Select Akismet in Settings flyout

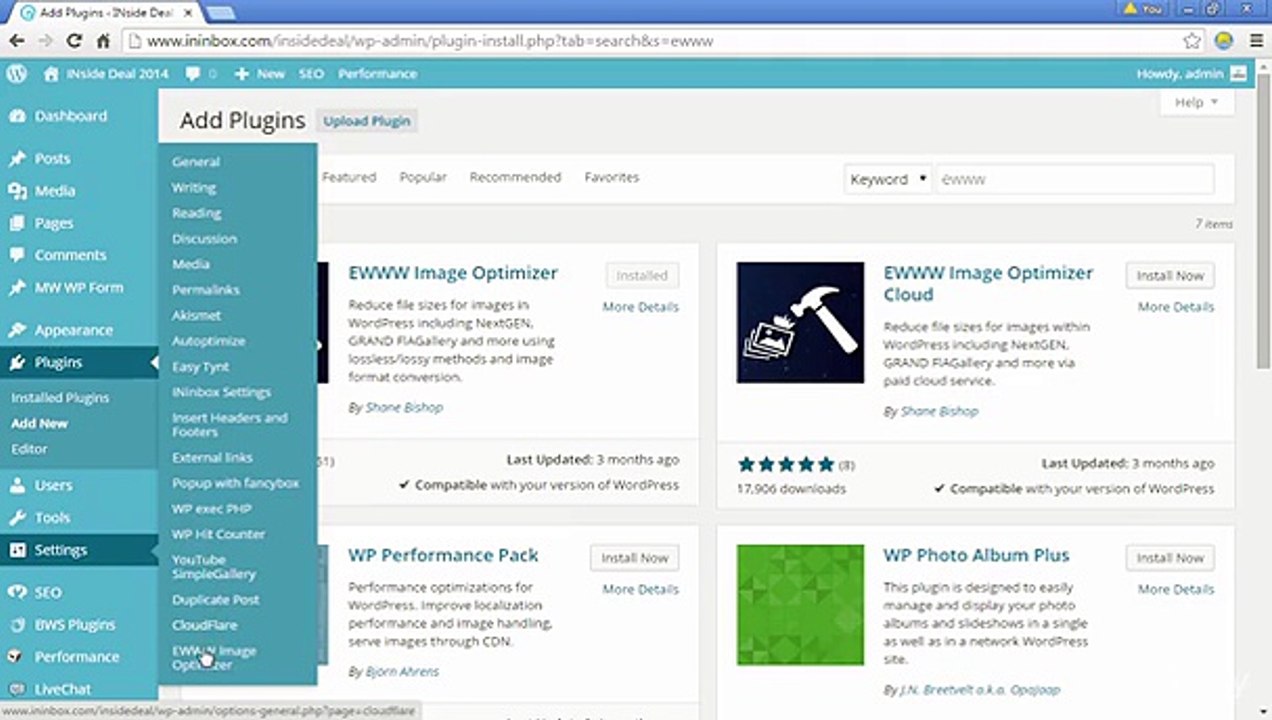point(197,316)
